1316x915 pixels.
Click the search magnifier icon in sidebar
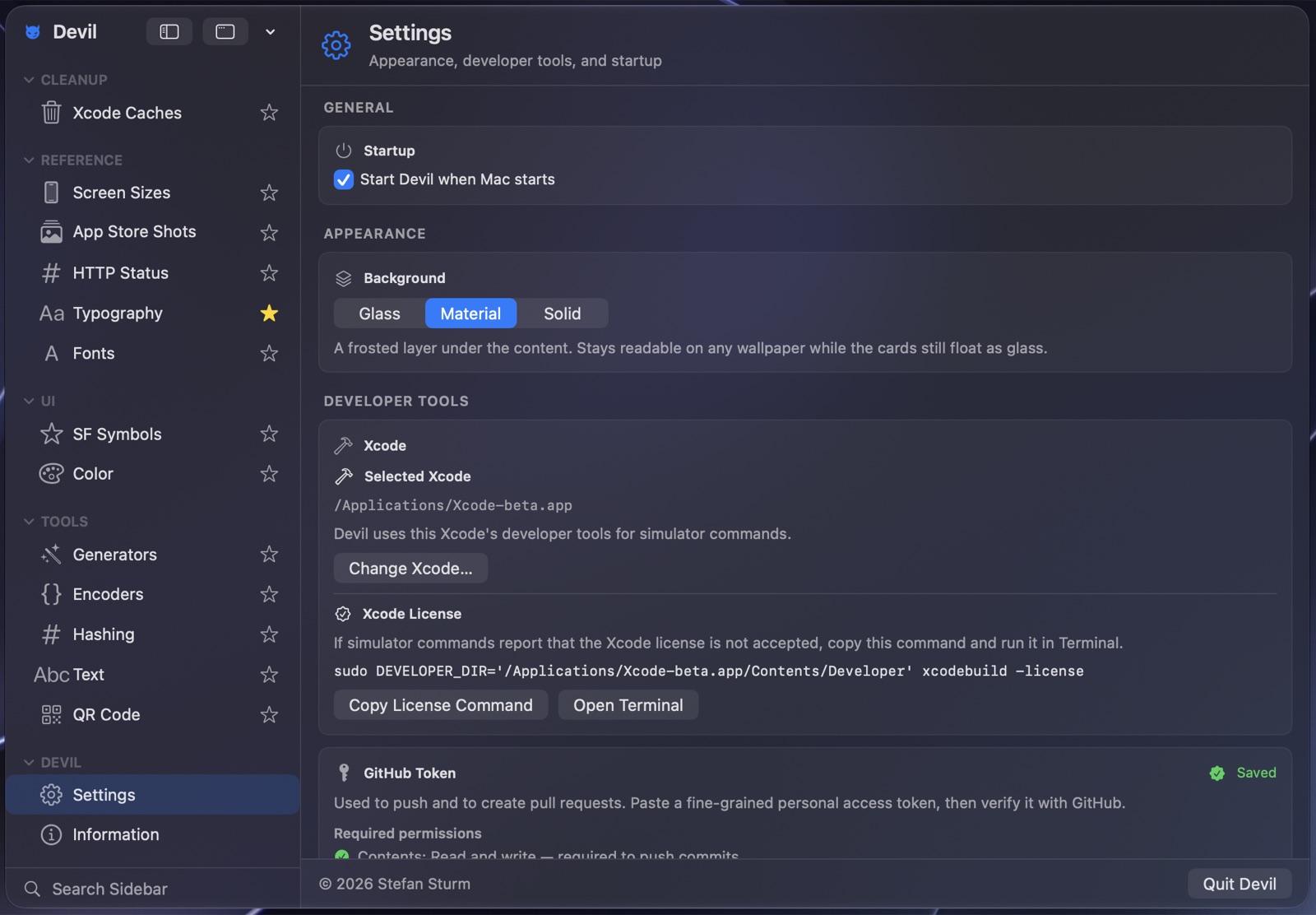coord(33,889)
